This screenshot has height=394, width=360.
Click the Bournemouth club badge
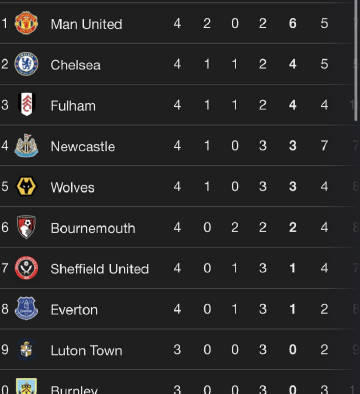click(x=26, y=227)
